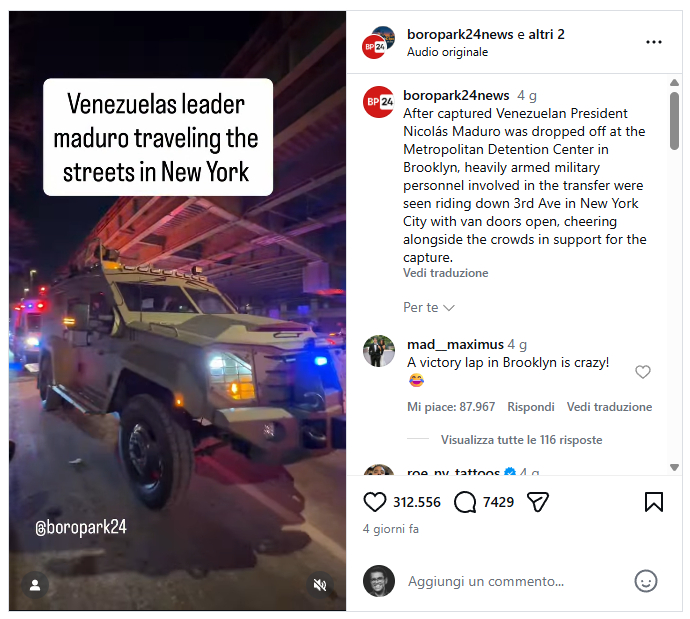Unmute the video audio

tap(319, 585)
